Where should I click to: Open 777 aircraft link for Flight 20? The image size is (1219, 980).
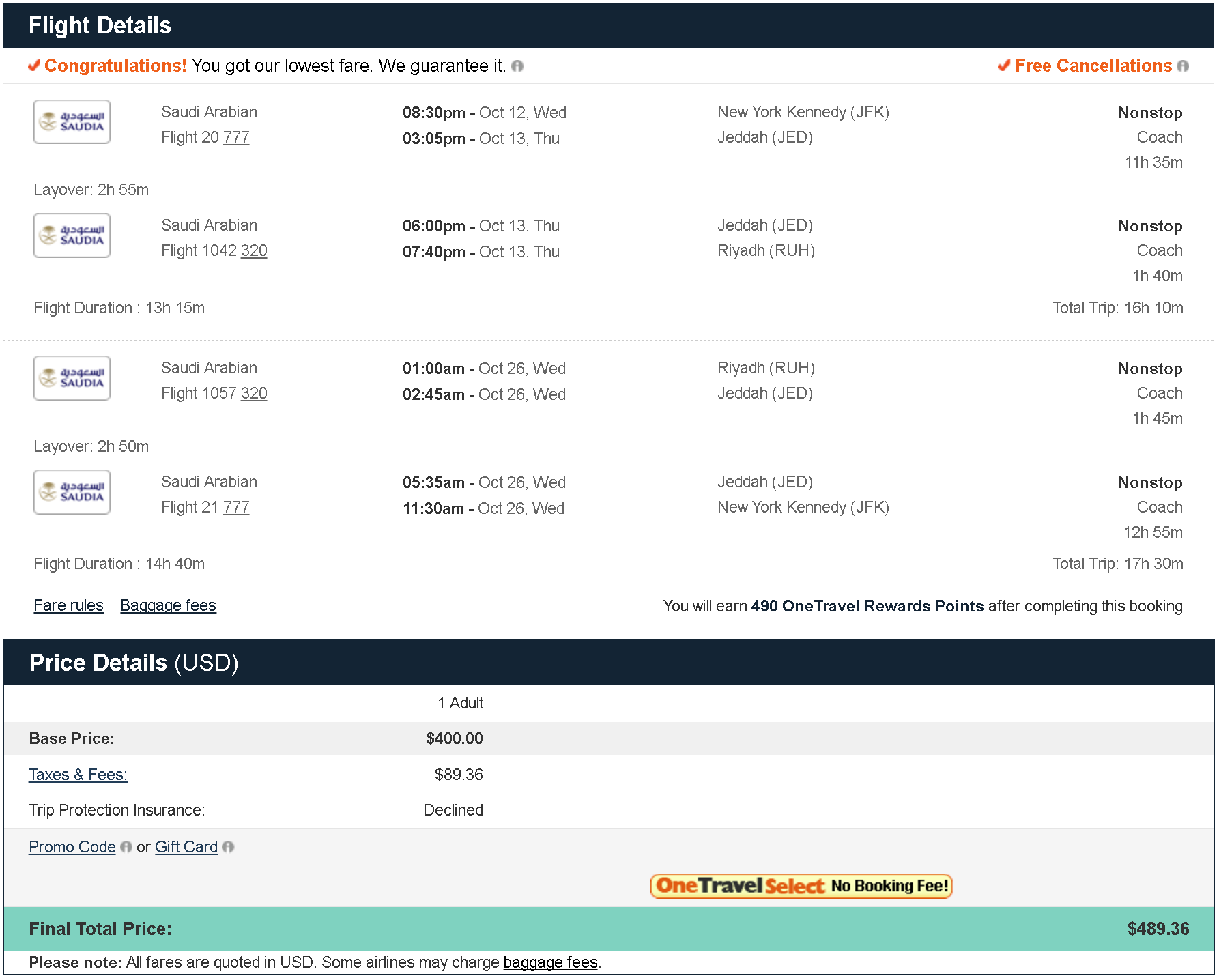[236, 138]
